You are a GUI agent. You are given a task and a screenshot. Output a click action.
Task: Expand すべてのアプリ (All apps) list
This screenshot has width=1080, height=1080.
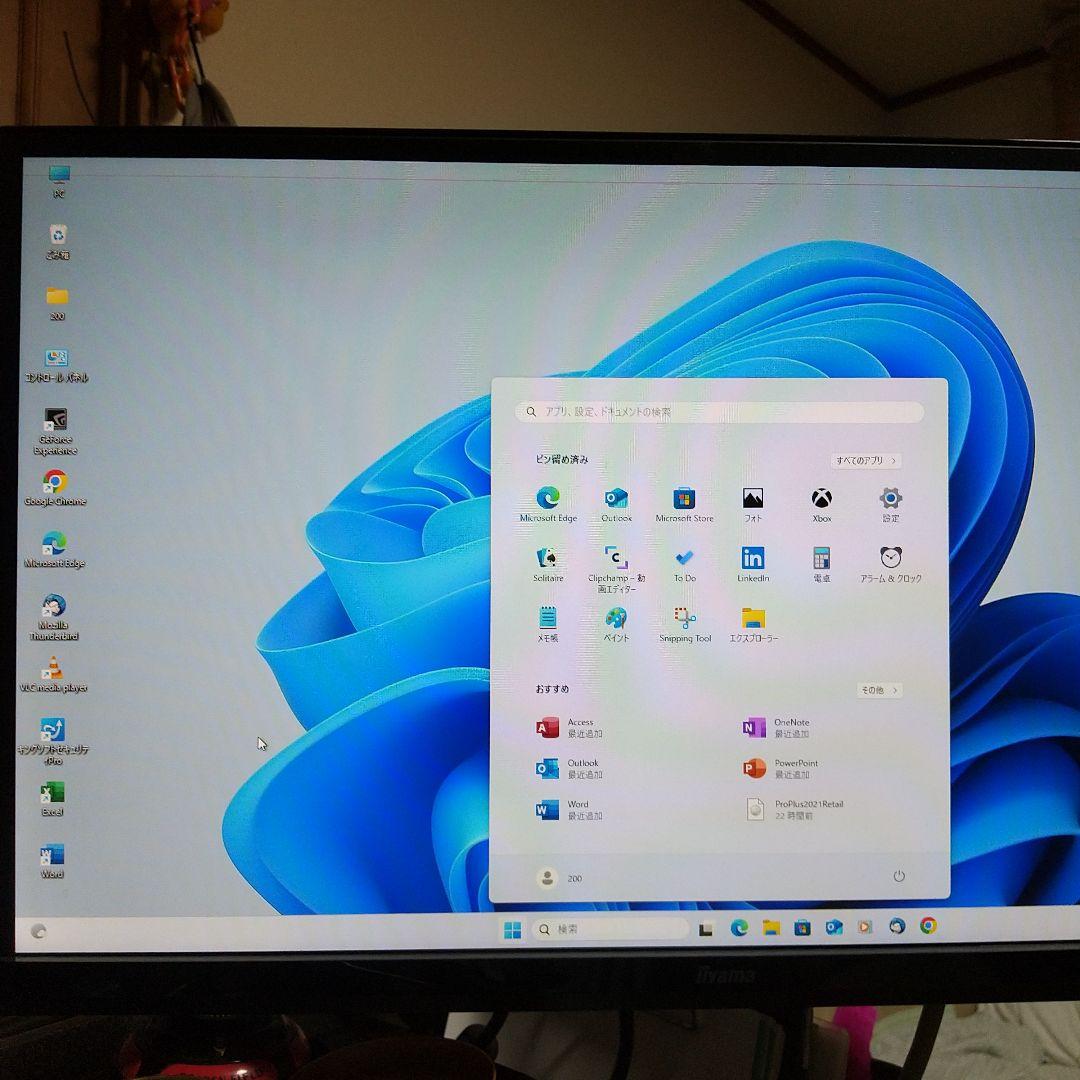866,460
